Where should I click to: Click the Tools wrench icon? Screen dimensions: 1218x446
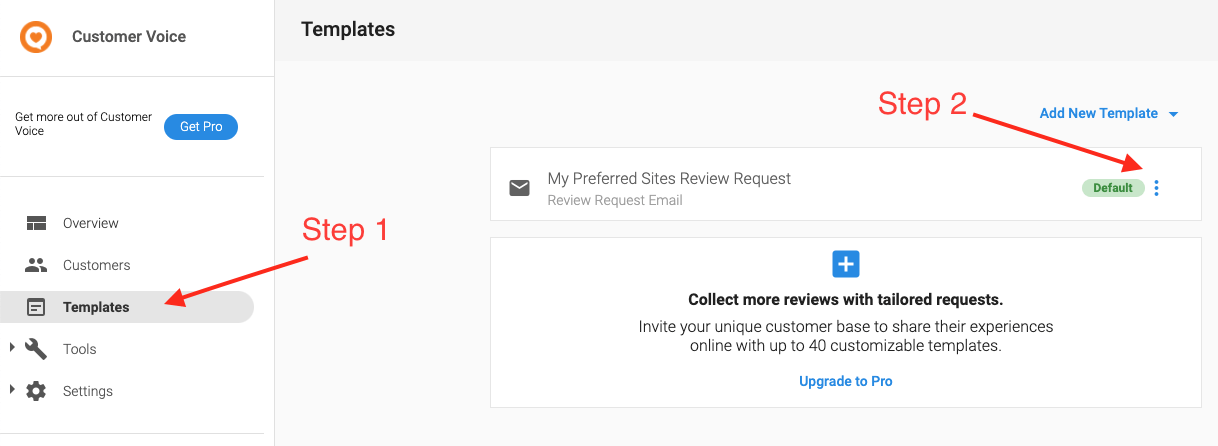click(x=36, y=349)
